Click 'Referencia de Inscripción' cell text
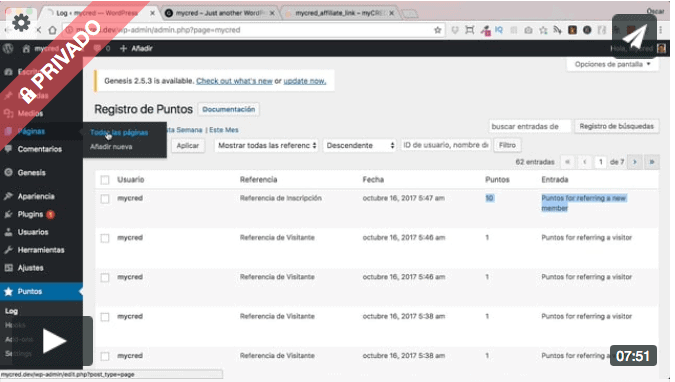The image size is (675, 382). pos(281,198)
